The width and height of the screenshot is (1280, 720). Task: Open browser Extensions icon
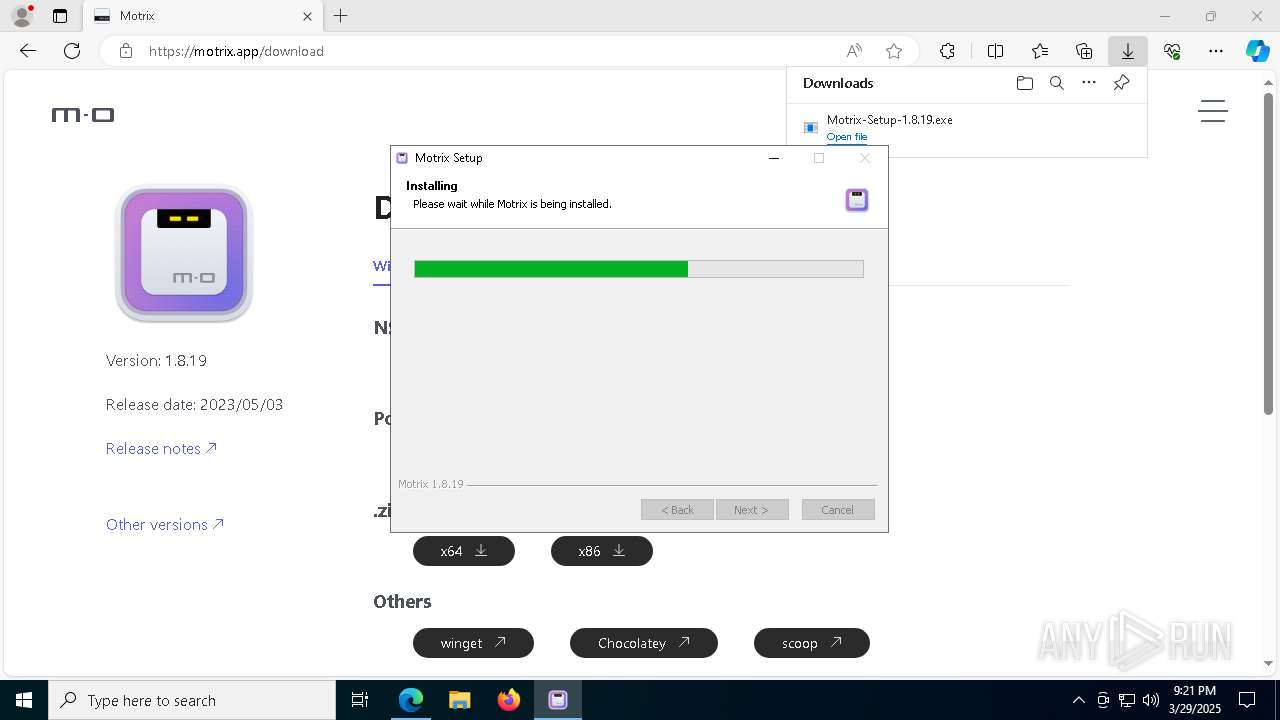[x=947, y=51]
